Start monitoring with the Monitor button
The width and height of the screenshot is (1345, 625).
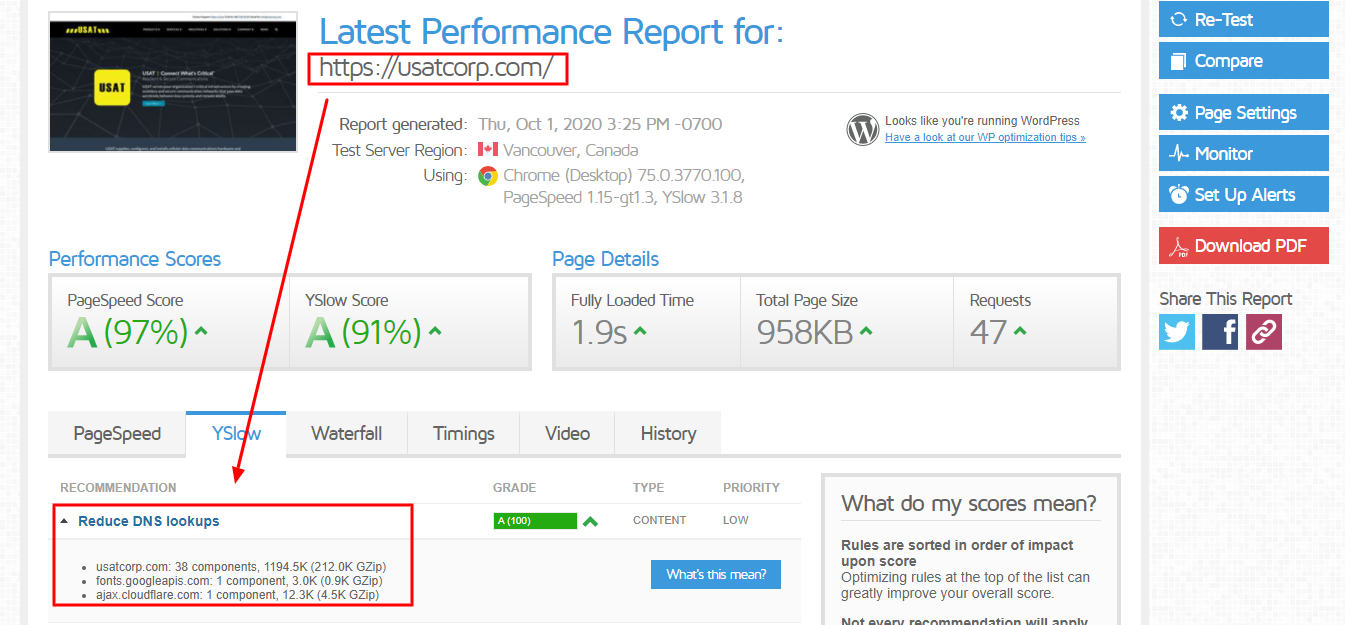coord(1243,153)
